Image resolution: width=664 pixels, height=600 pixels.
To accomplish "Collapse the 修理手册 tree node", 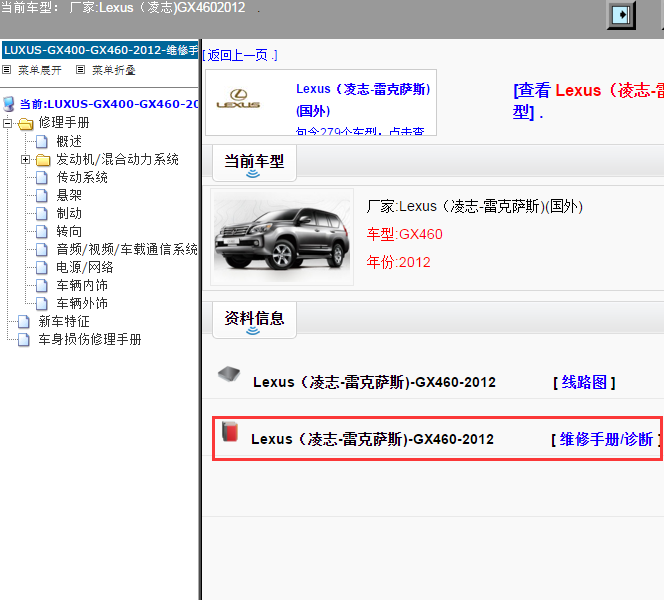I will 7,123.
